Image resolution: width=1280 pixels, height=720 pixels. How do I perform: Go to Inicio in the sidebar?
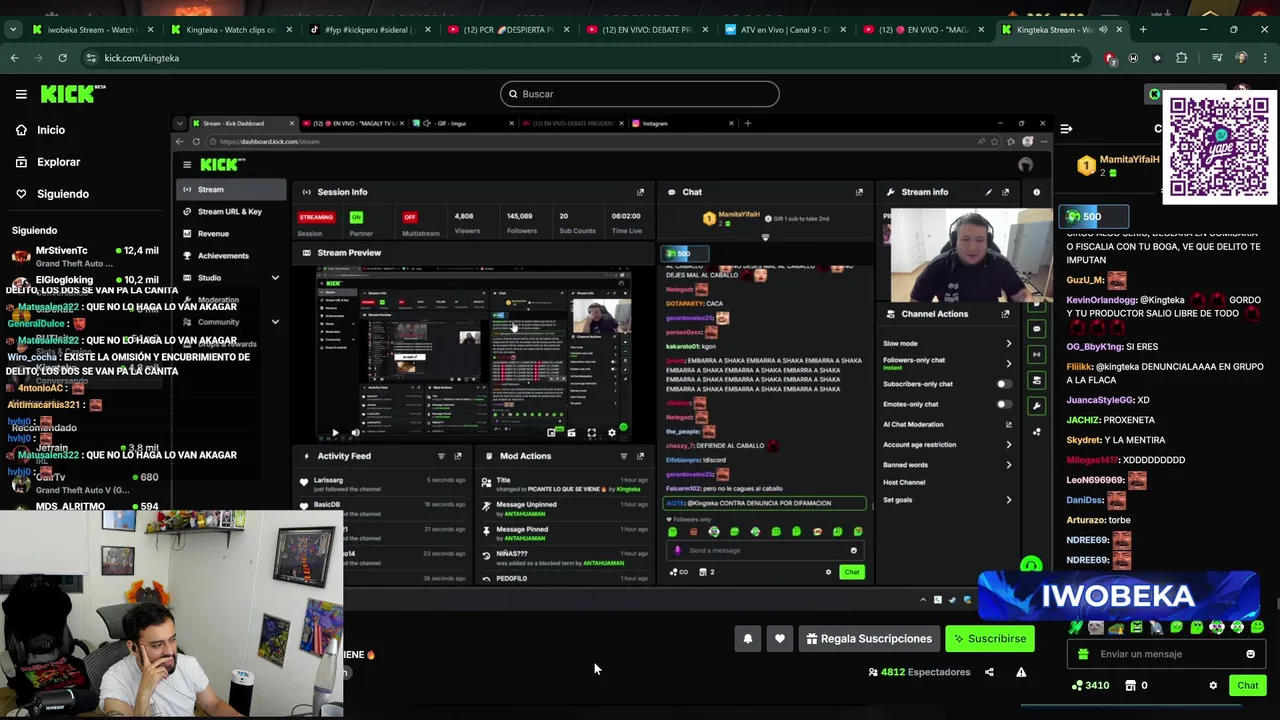click(40, 130)
